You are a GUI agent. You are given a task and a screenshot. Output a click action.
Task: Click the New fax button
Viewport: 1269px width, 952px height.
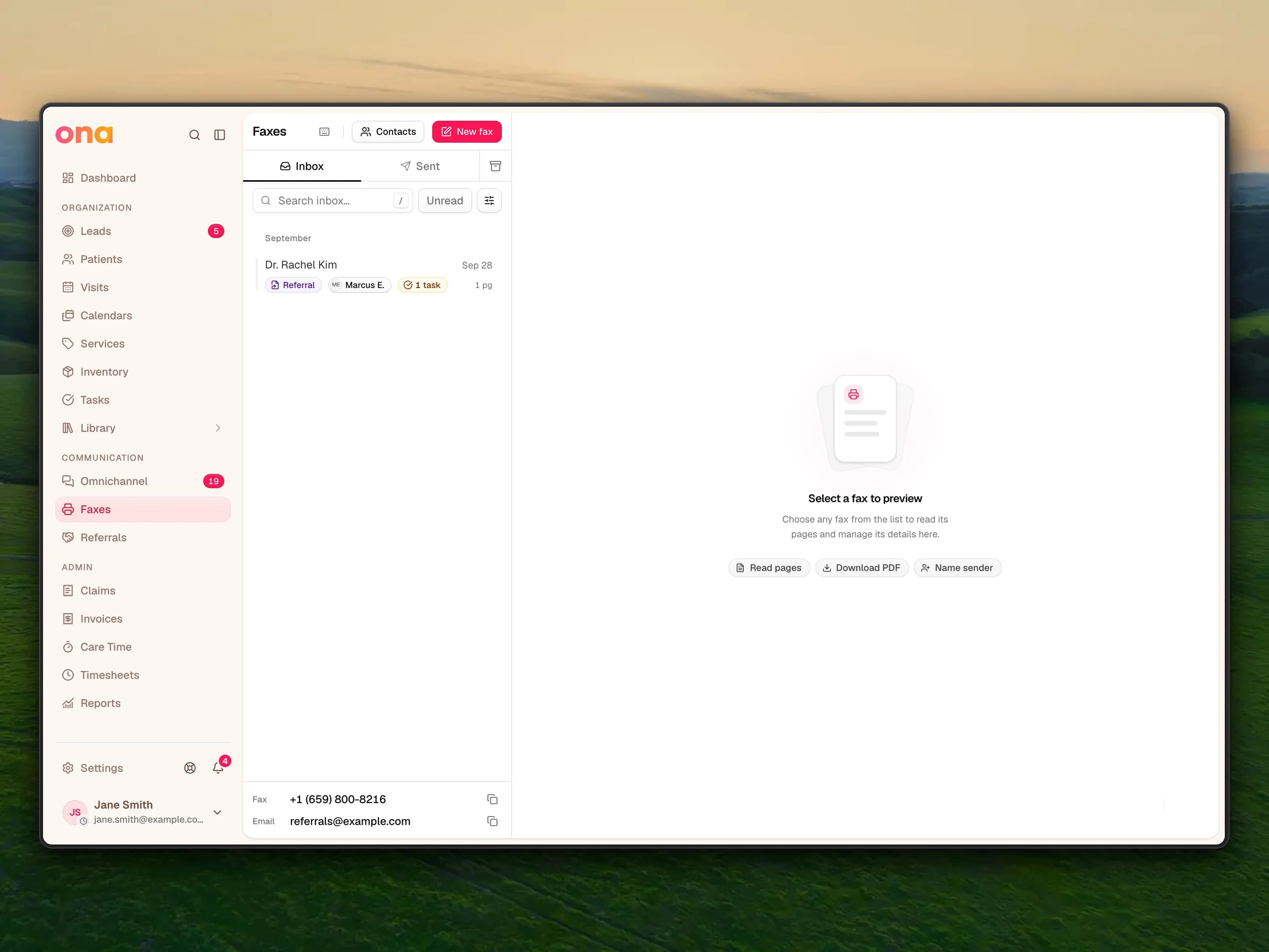[467, 132]
